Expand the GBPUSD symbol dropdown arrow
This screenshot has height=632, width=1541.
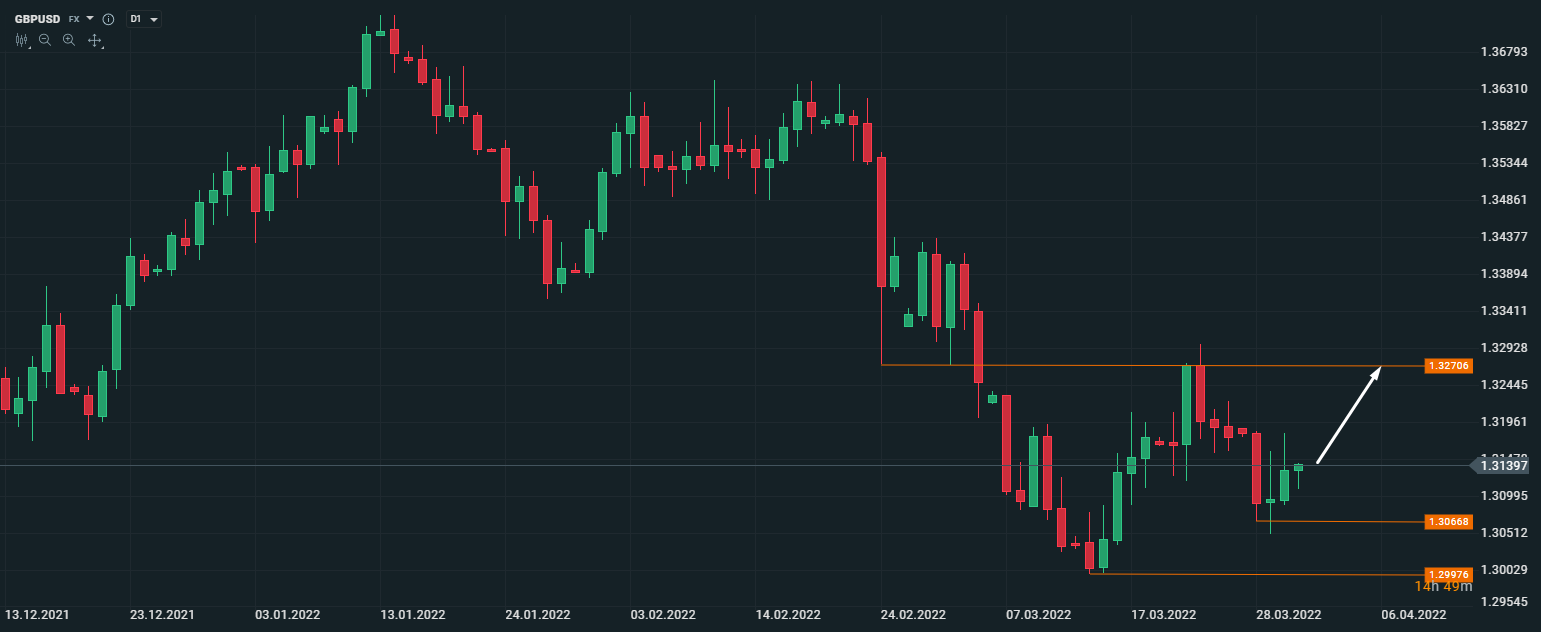click(x=90, y=19)
